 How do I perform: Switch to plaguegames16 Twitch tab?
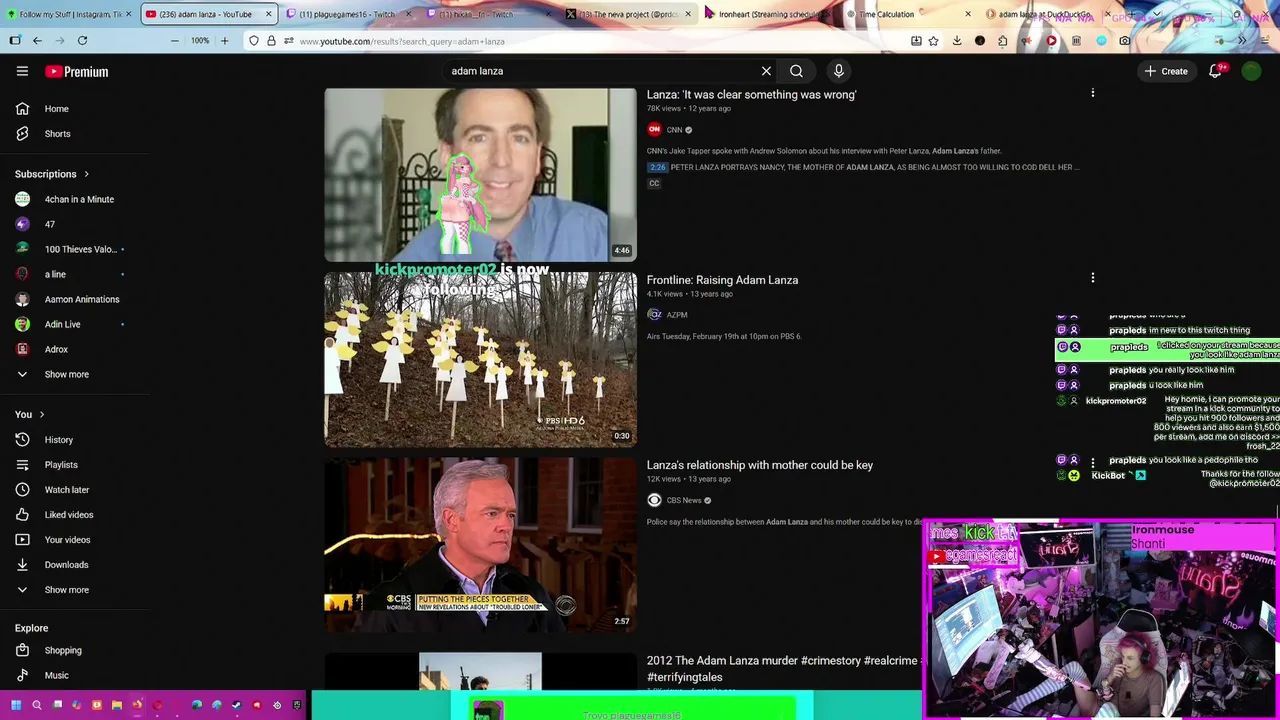[347, 14]
